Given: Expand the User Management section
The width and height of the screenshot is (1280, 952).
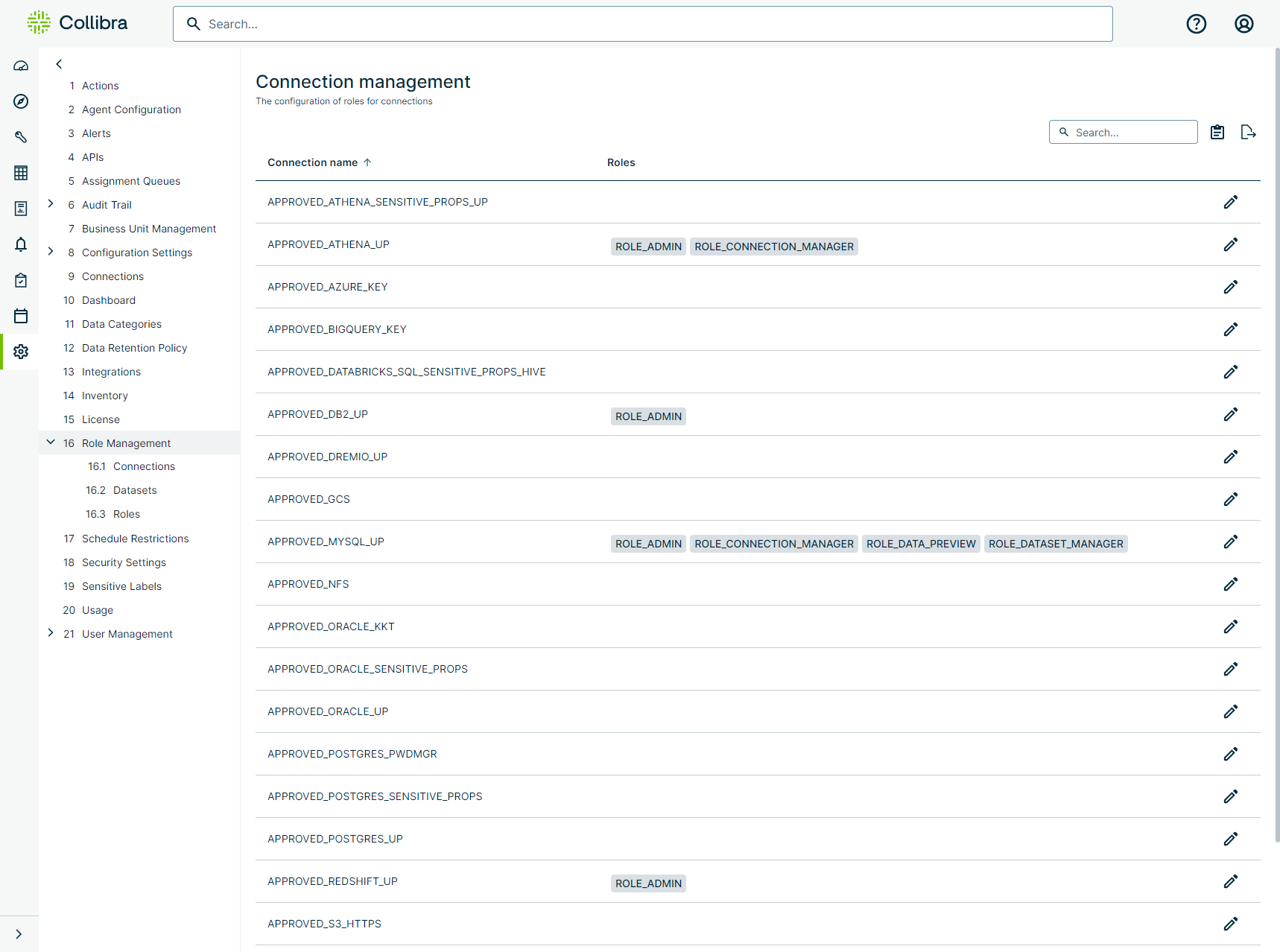Looking at the screenshot, I should tap(51, 633).
